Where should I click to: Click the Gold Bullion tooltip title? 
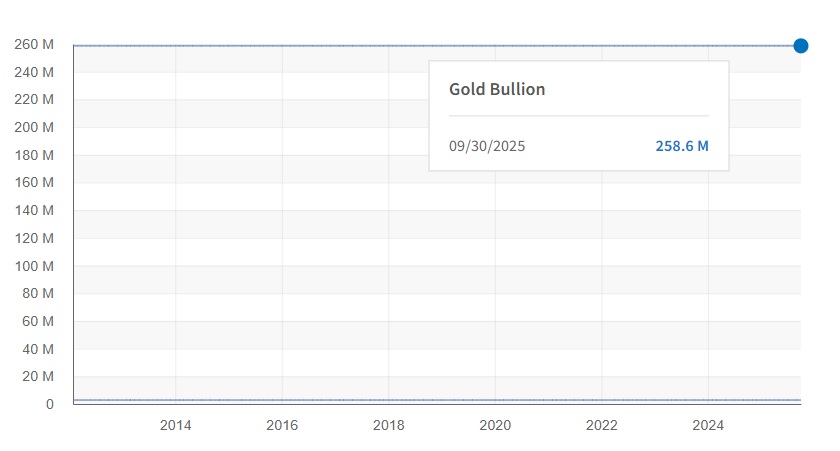point(497,89)
